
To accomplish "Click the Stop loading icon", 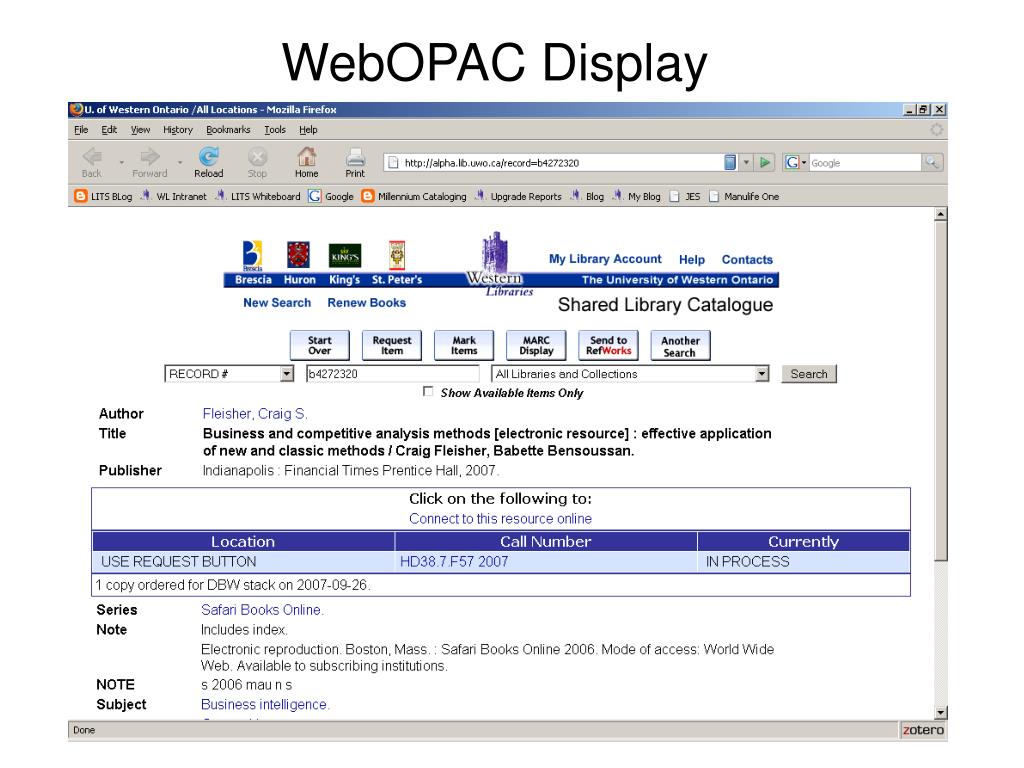I will (257, 157).
